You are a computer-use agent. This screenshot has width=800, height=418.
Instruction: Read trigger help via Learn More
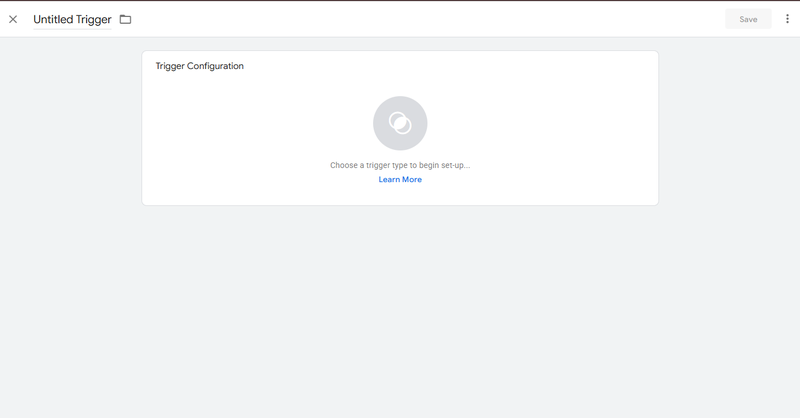pos(400,180)
